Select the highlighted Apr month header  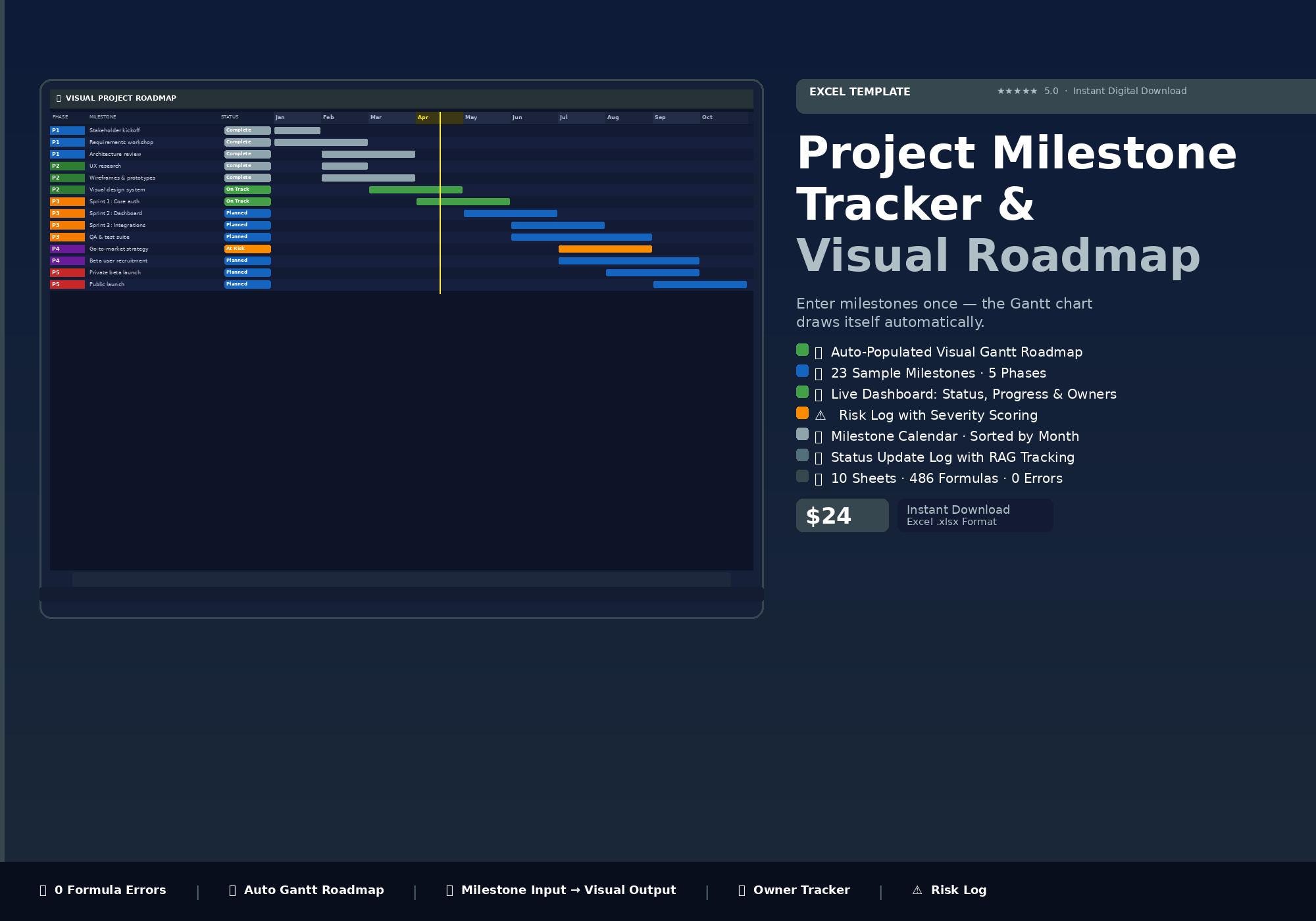click(439, 118)
